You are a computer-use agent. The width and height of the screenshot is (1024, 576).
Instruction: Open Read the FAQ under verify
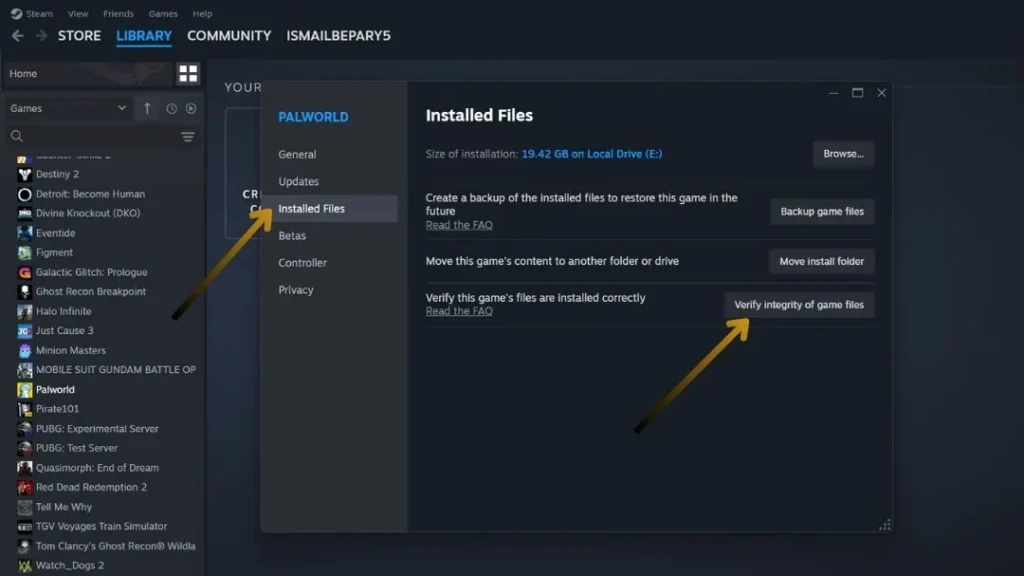[x=459, y=311]
